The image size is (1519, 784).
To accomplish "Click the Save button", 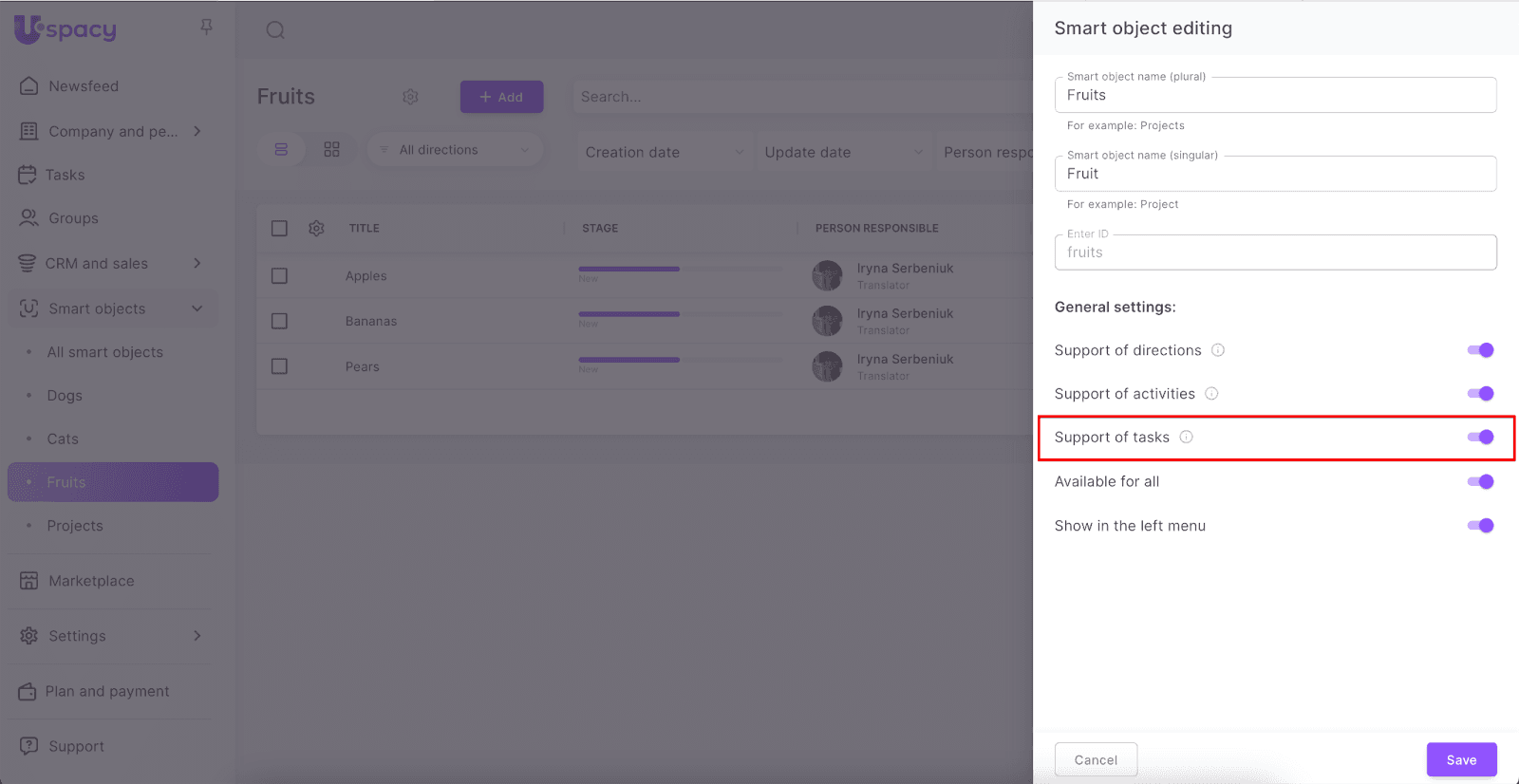I will [x=1461, y=760].
